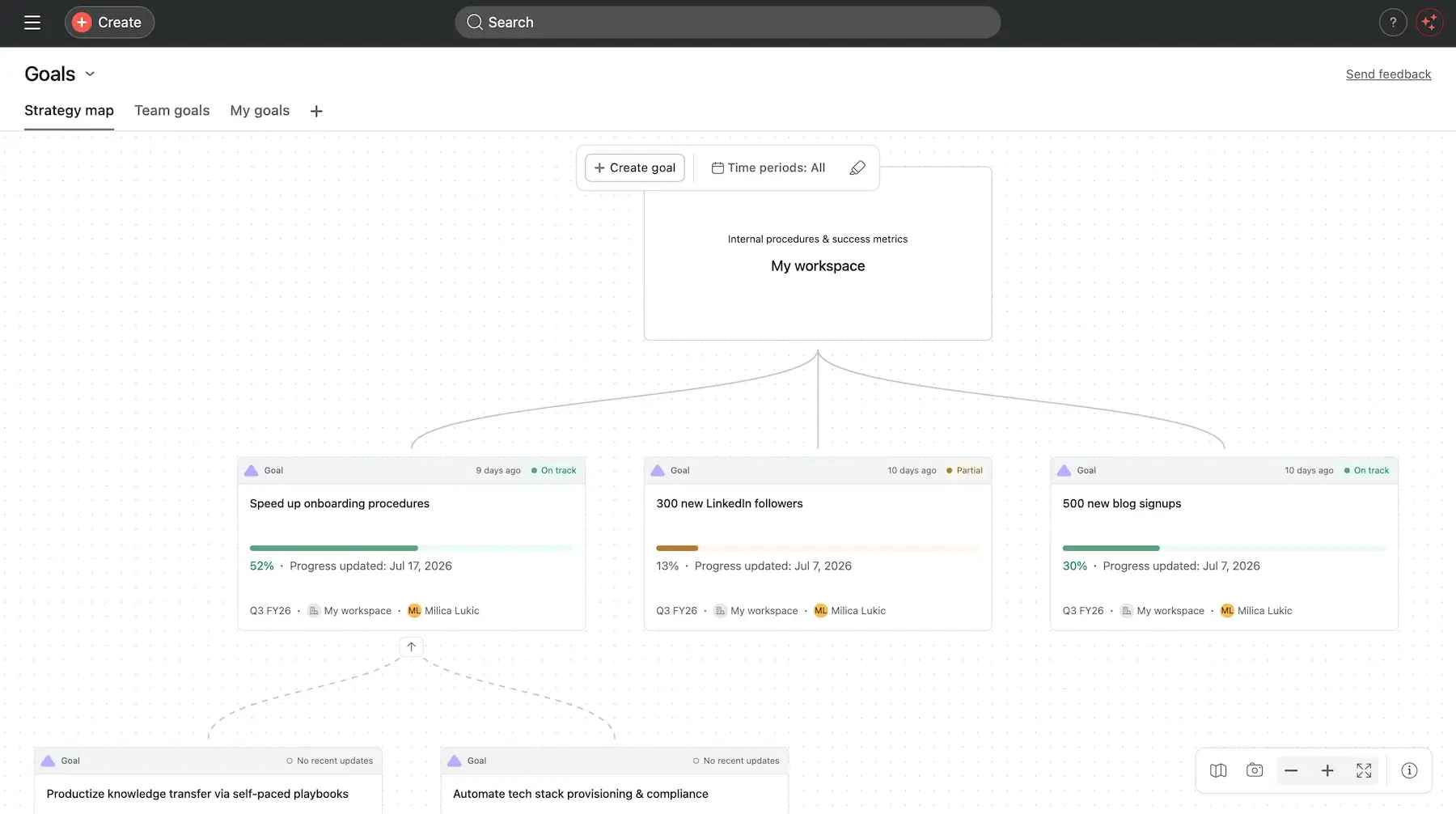Click Progress updated: Jul 17, 2026 text
1456x814 pixels.
click(370, 566)
